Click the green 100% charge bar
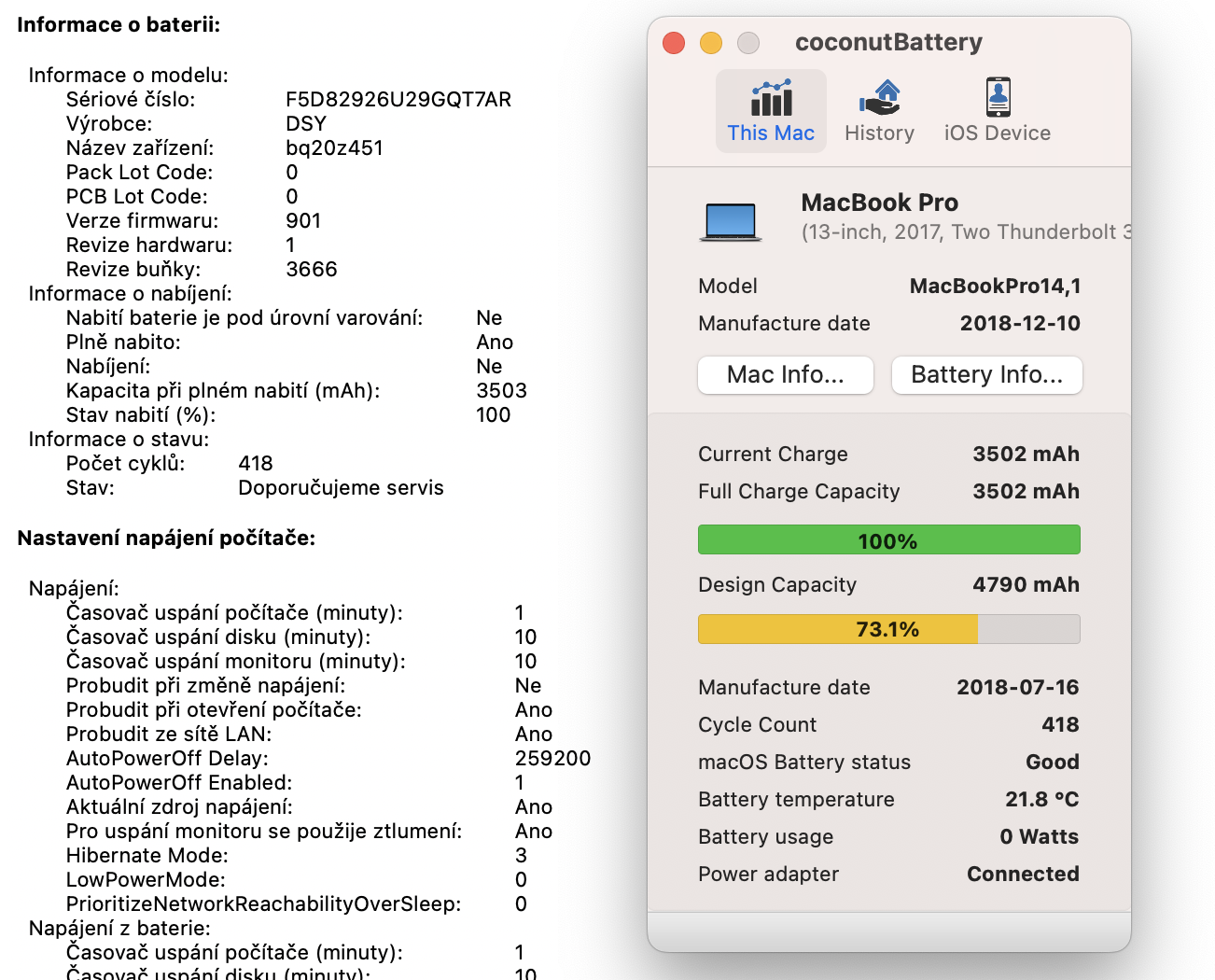This screenshot has width=1215, height=980. point(889,540)
